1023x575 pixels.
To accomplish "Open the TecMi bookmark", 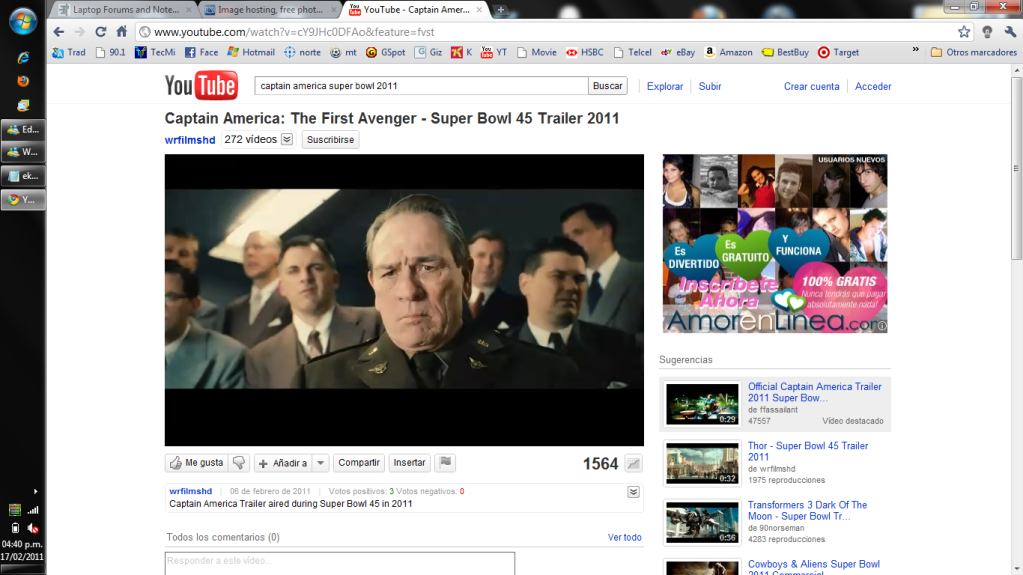I will (155, 52).
